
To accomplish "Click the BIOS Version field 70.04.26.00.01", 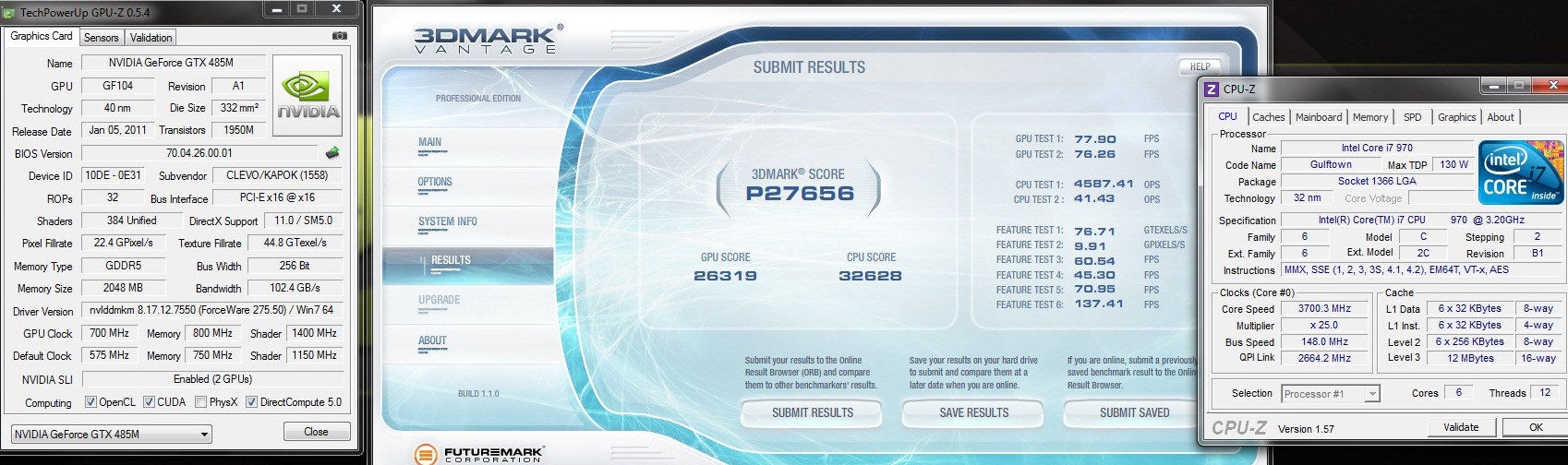I will (x=199, y=153).
